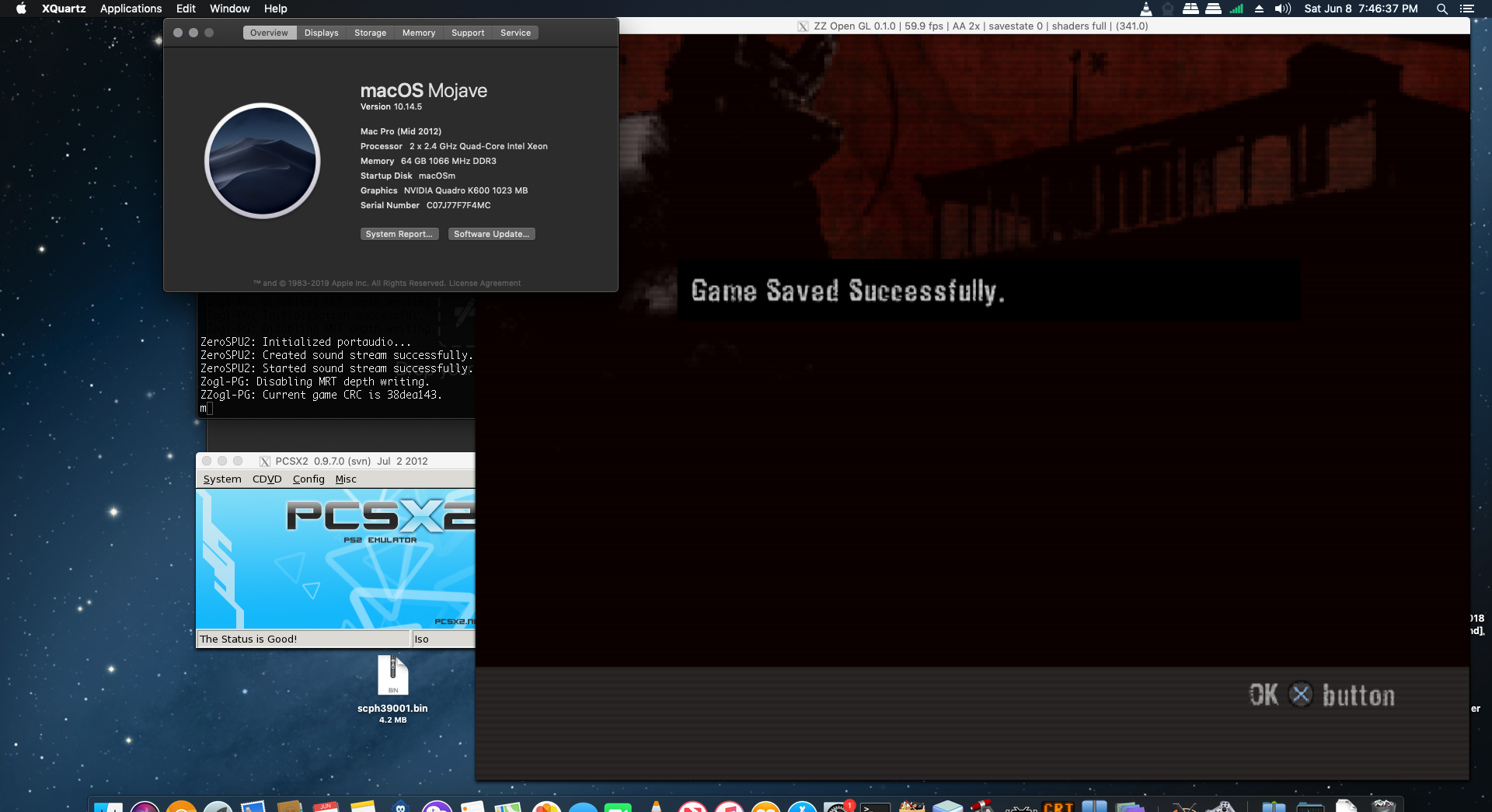This screenshot has width=1492, height=812.
Task: Switch to the Storage tab
Action: tap(370, 33)
